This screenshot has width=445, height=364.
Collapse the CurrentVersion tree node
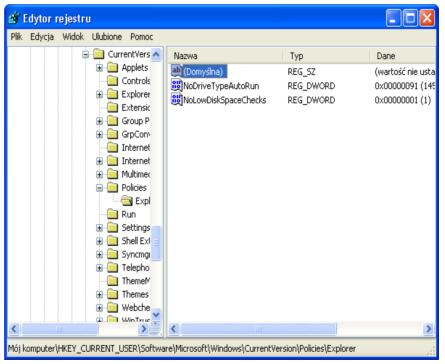pos(86,54)
